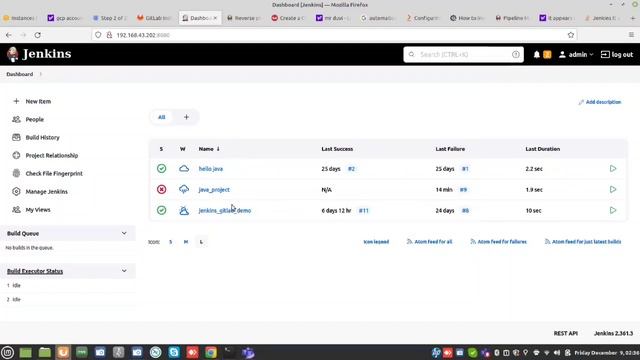Set icon size to S

(x=171, y=242)
